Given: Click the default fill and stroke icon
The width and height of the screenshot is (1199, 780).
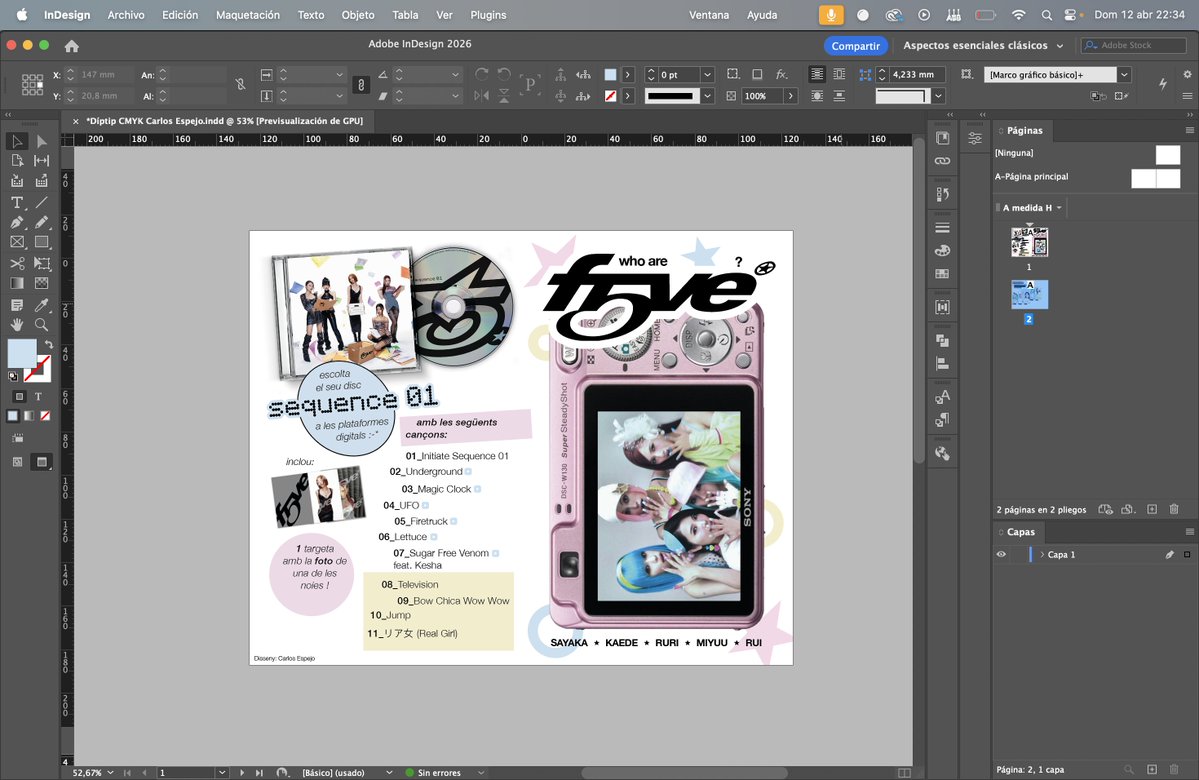Looking at the screenshot, I should (13, 375).
